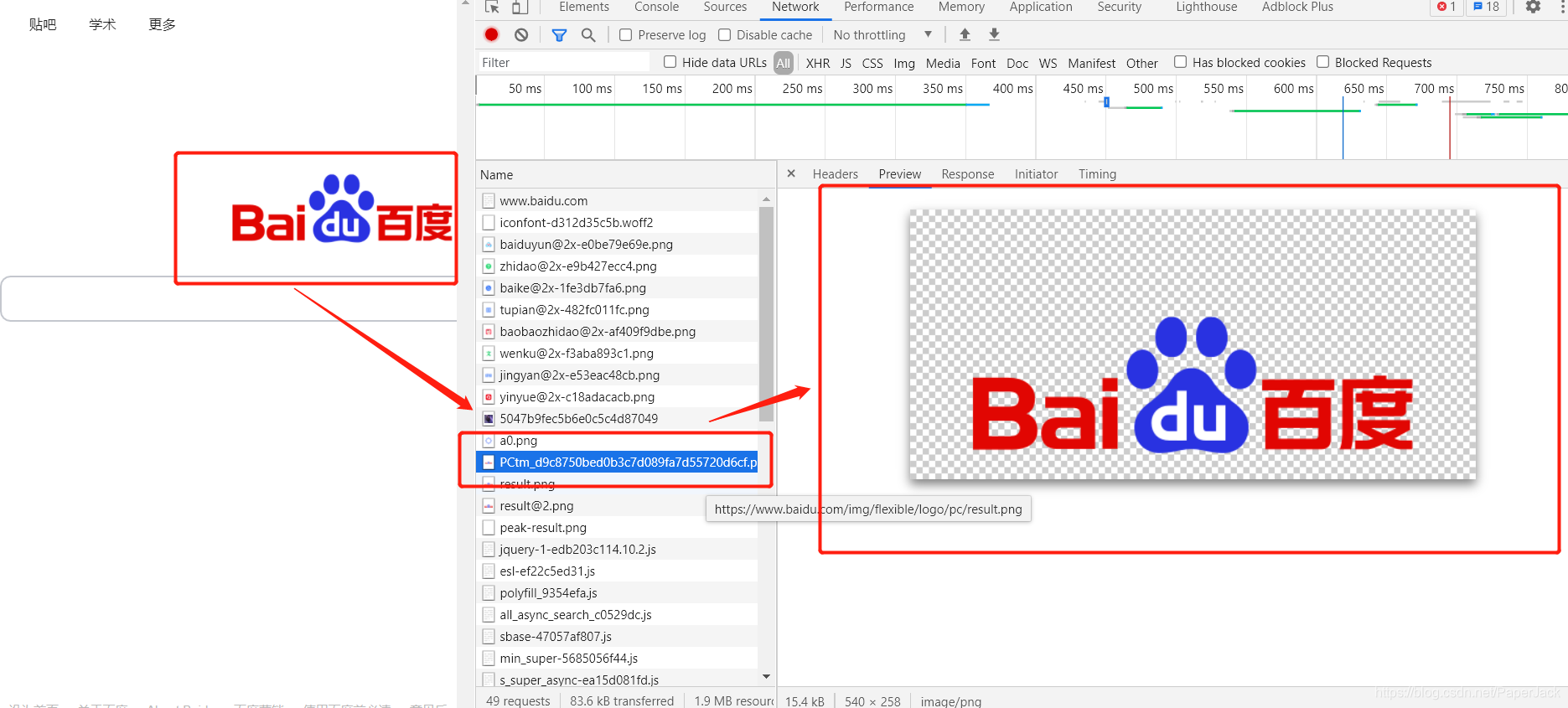Image resolution: width=1568 pixels, height=708 pixels.
Task: Enable Disable cache checkbox
Action: coord(724,34)
